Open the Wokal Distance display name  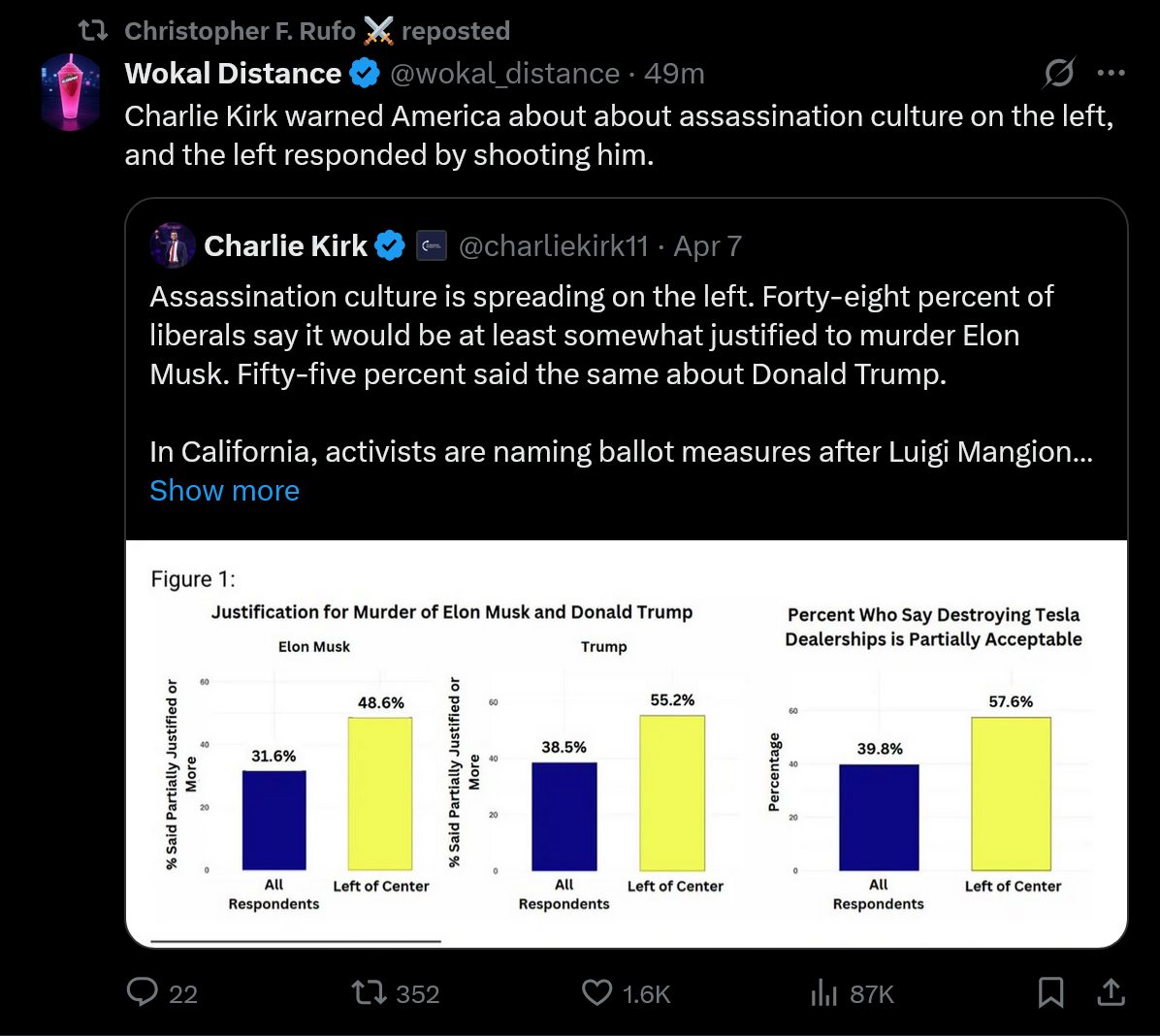(x=233, y=74)
